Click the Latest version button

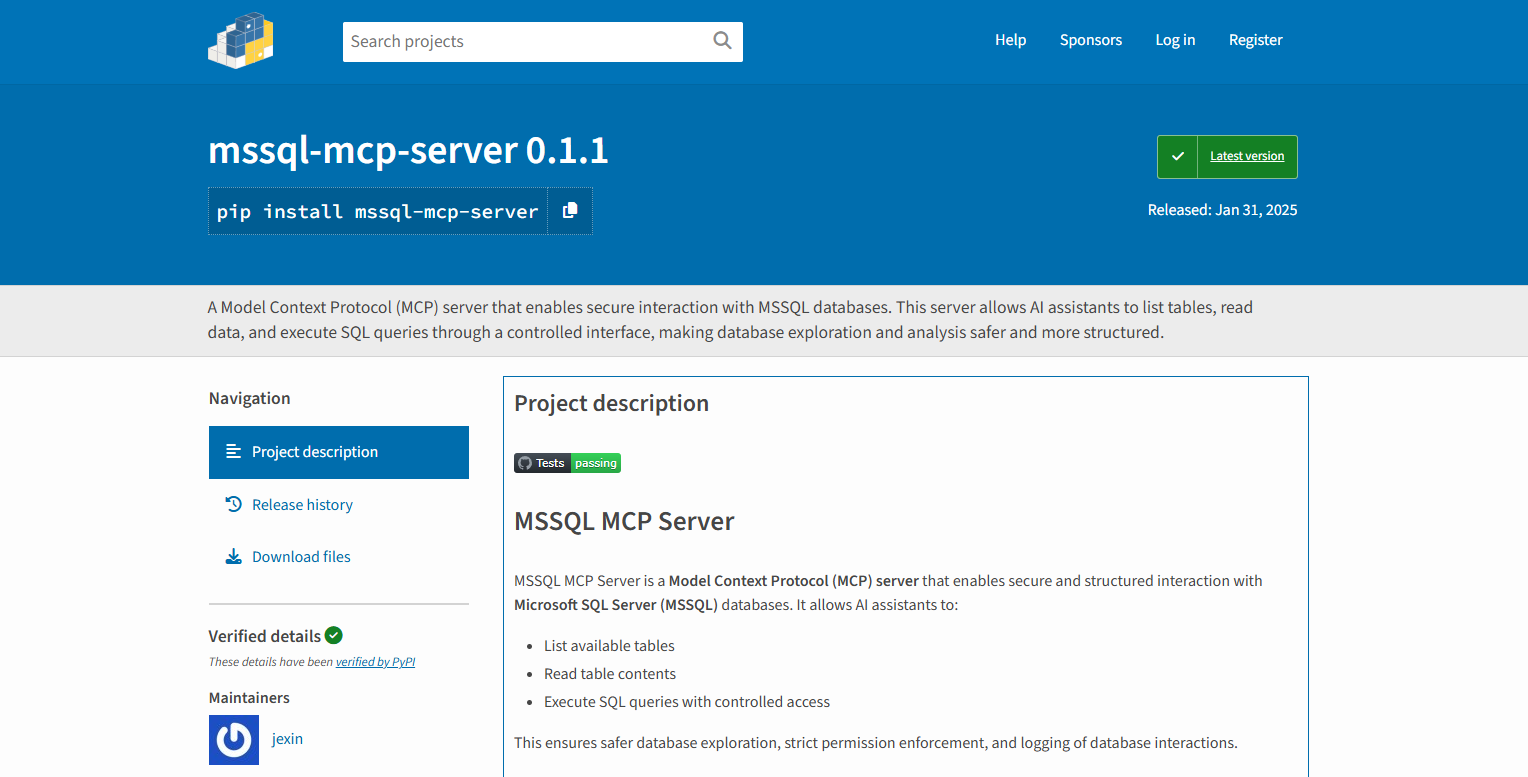pyautogui.click(x=1227, y=157)
